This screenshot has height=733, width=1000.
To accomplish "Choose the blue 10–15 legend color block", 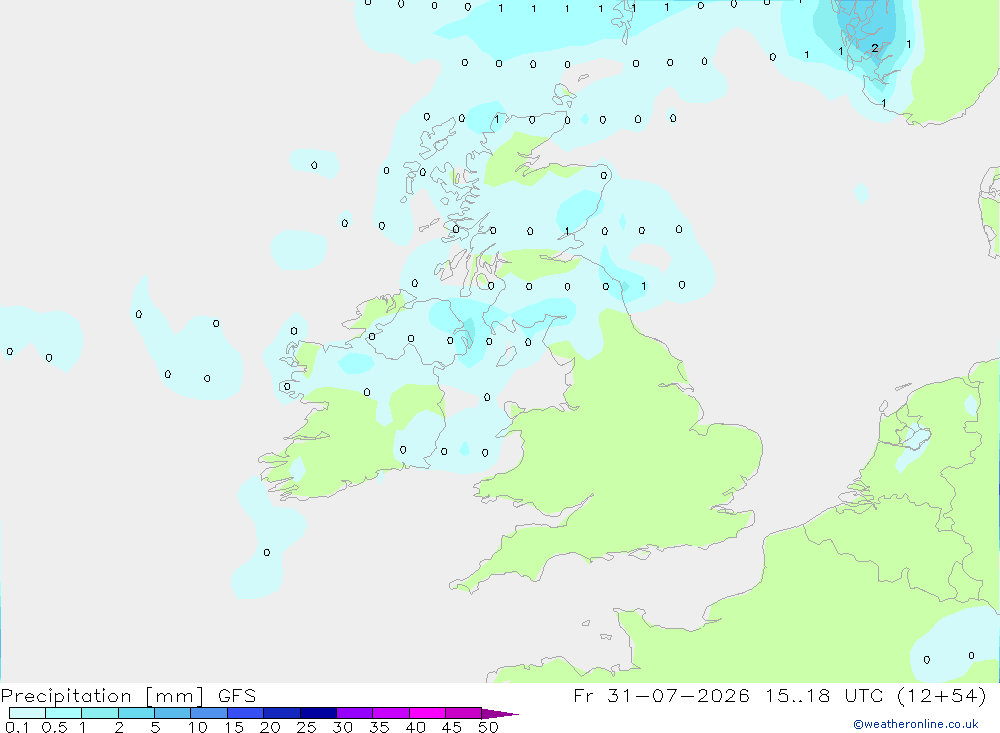I will click(x=209, y=713).
